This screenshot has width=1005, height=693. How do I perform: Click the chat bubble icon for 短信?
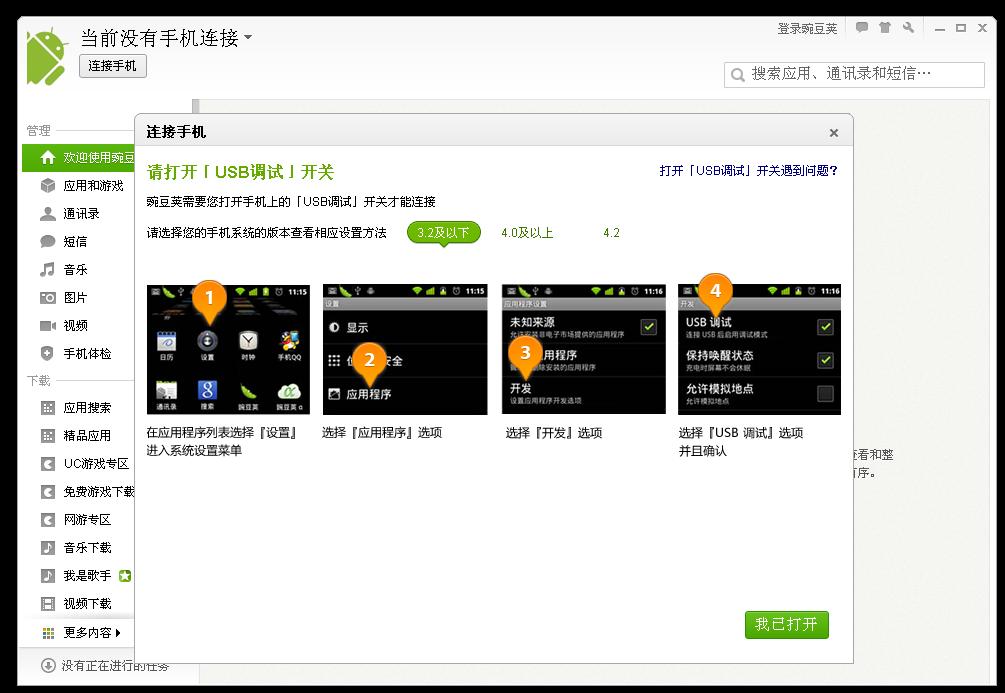[x=47, y=242]
